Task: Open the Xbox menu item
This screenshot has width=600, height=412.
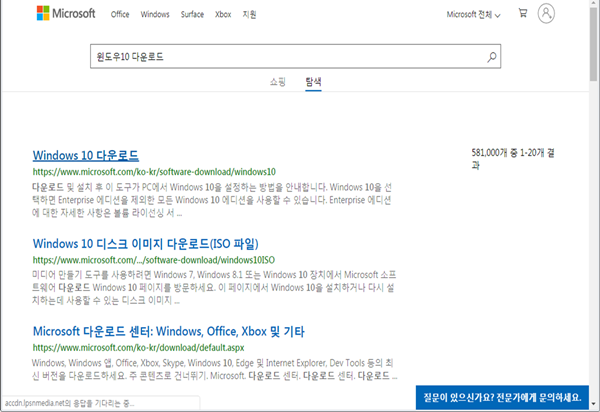Action: (223, 14)
